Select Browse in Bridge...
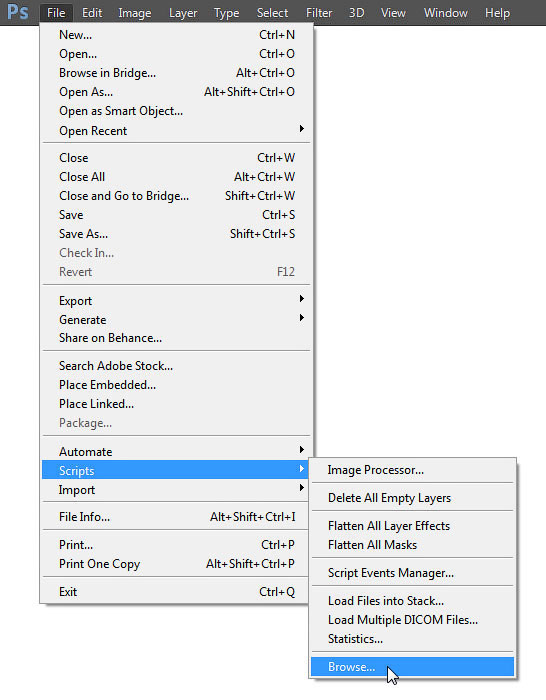 tap(176, 73)
